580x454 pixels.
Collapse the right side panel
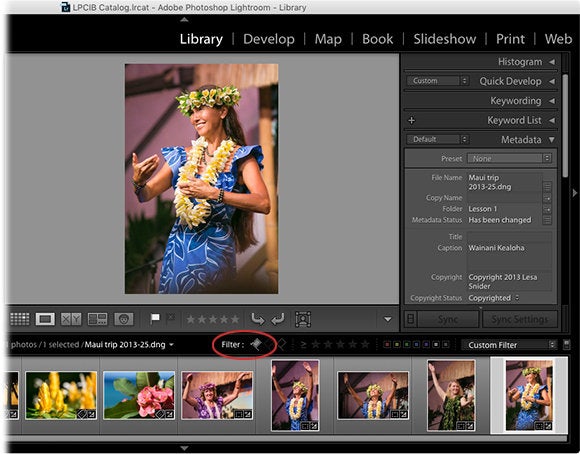tap(575, 193)
